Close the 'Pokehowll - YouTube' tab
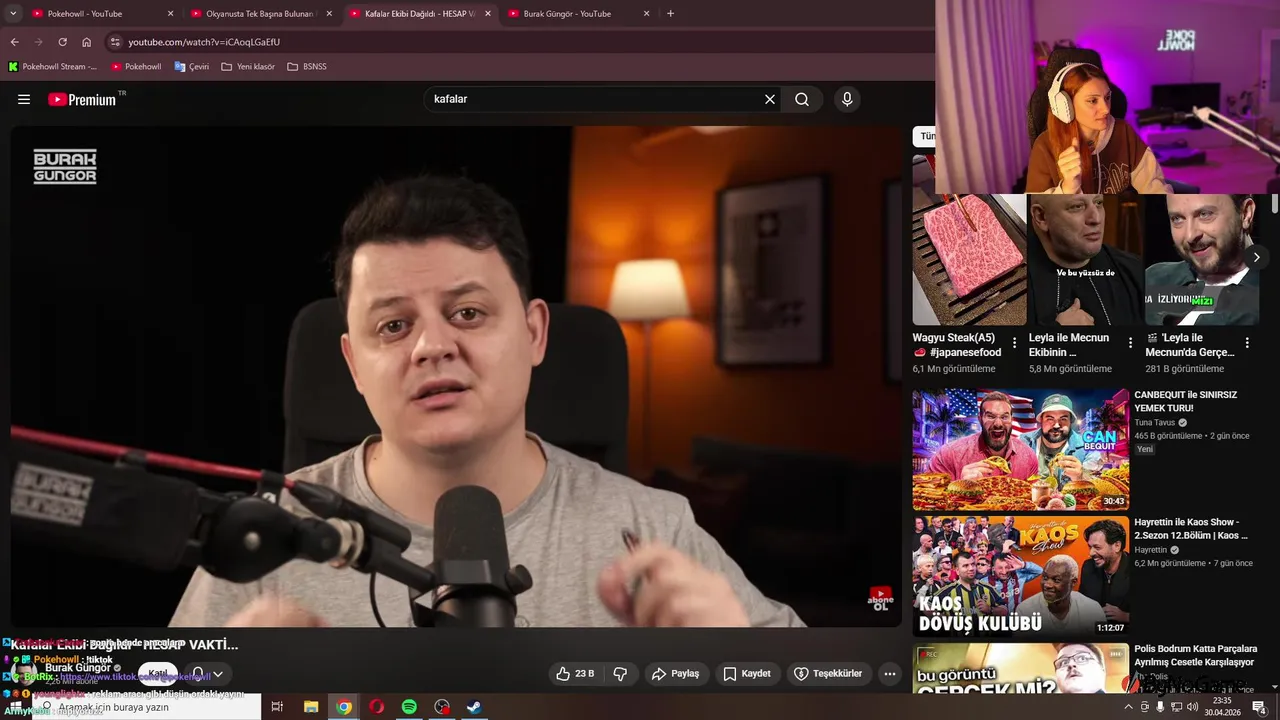 [170, 14]
